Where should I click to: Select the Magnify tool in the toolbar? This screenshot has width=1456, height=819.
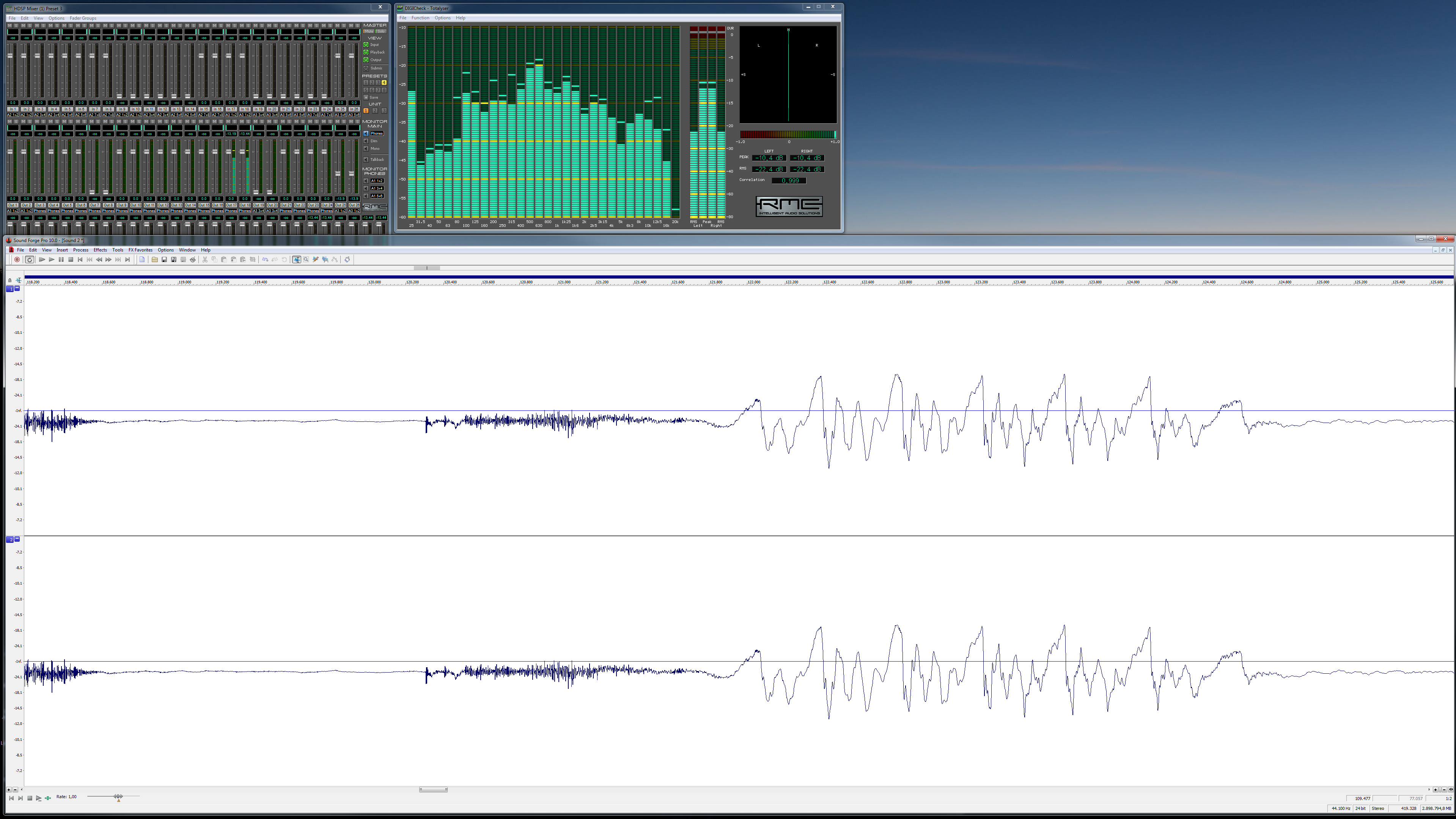point(306,260)
